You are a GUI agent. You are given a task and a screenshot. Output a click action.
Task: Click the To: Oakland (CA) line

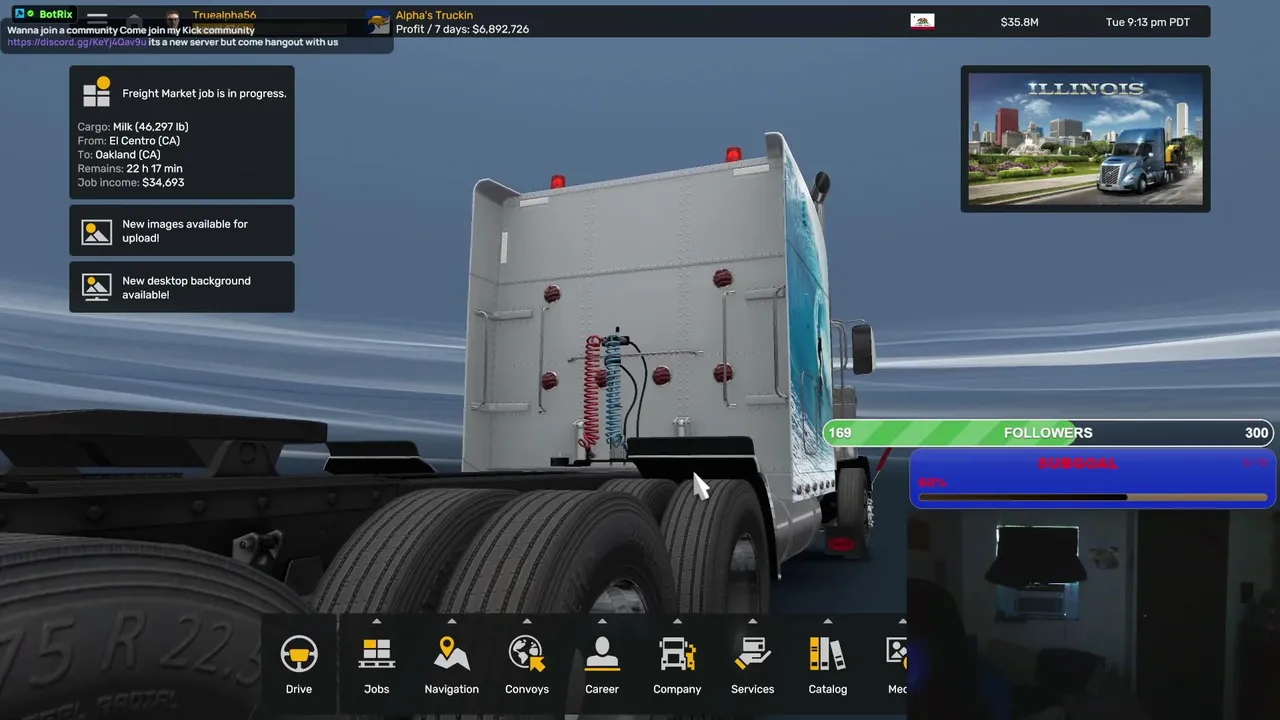click(119, 155)
